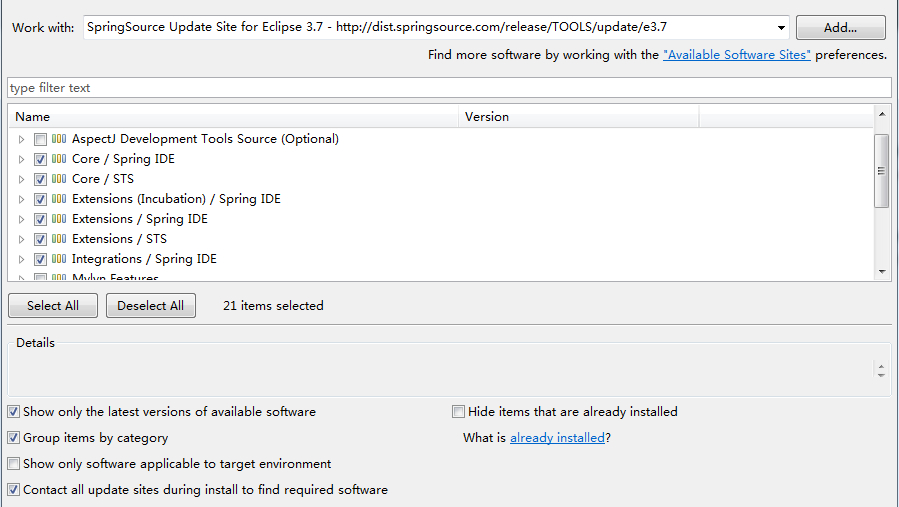Click the software list scroll up arrow
The width and height of the screenshot is (899, 507).
pos(882,114)
